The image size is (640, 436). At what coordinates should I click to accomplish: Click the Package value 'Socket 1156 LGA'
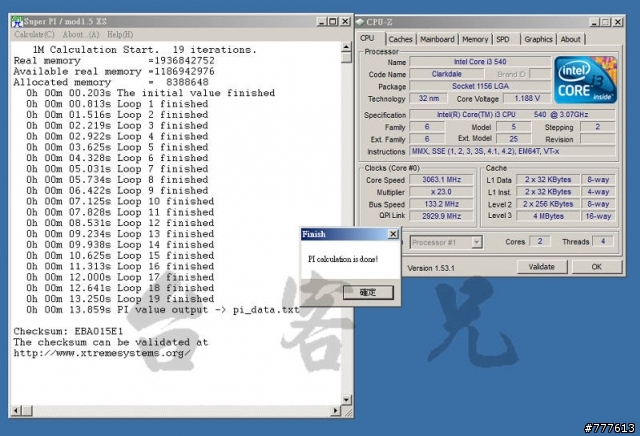(480, 86)
